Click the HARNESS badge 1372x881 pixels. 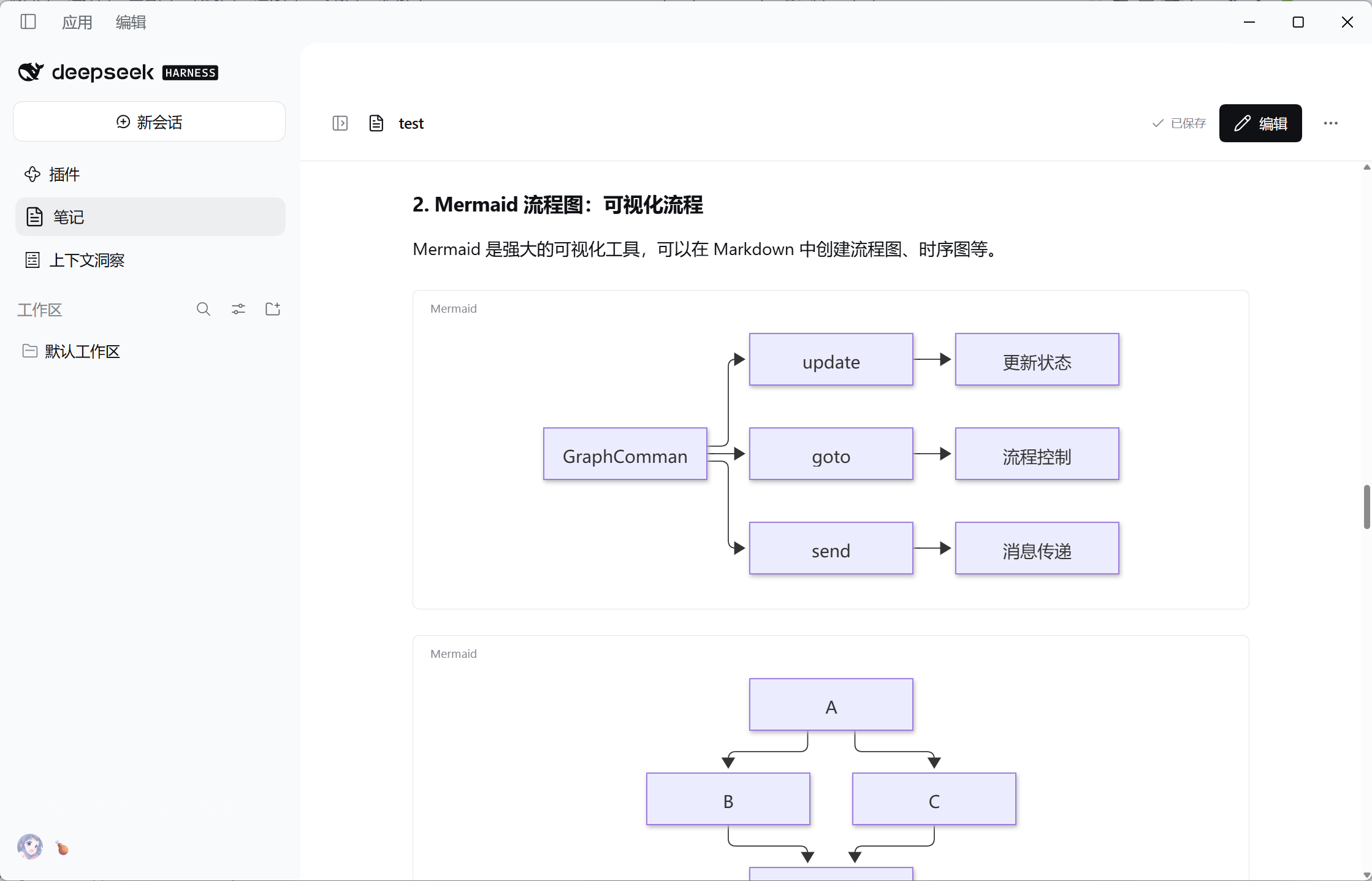coord(190,73)
